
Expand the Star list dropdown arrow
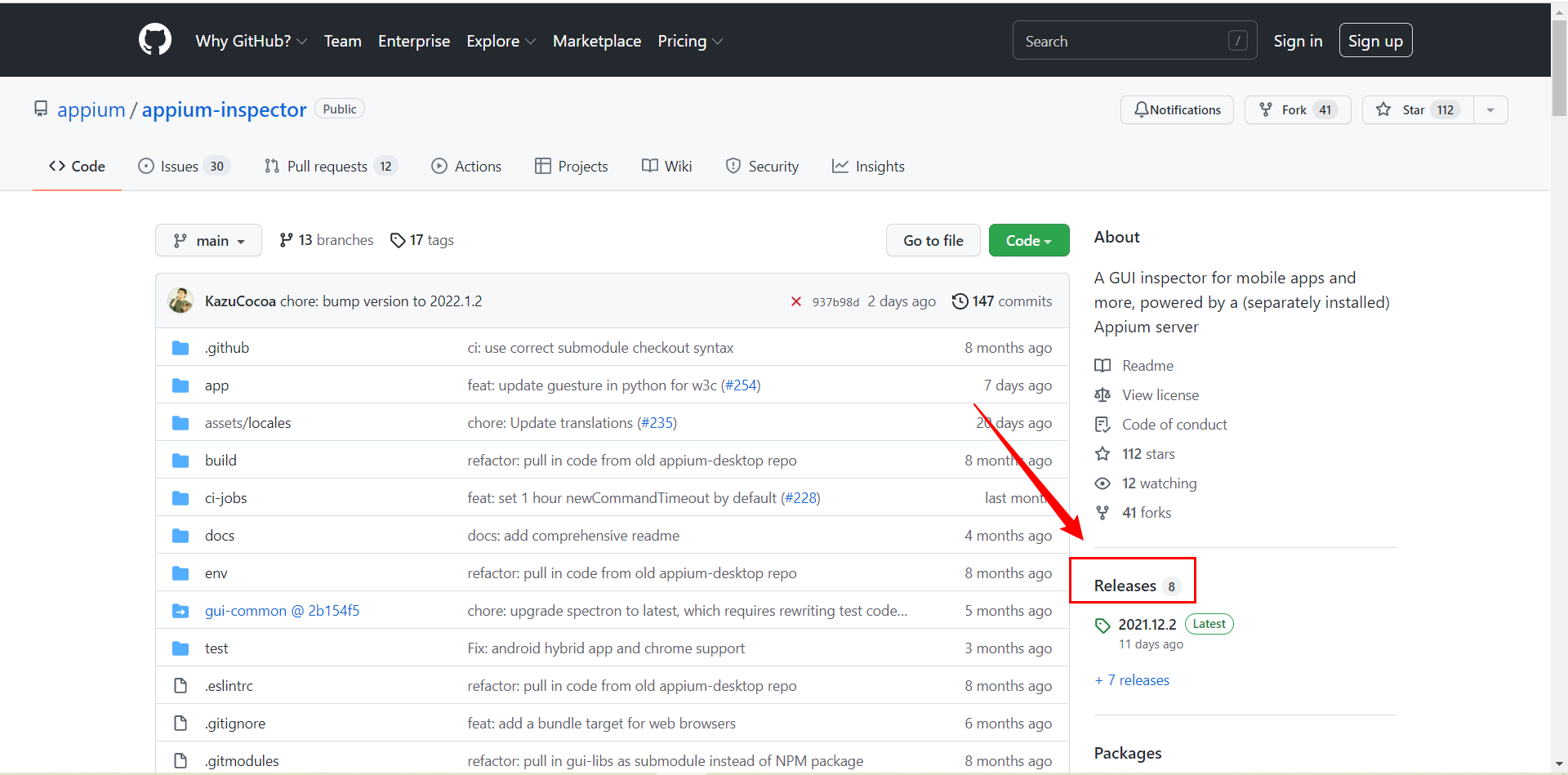point(1490,109)
